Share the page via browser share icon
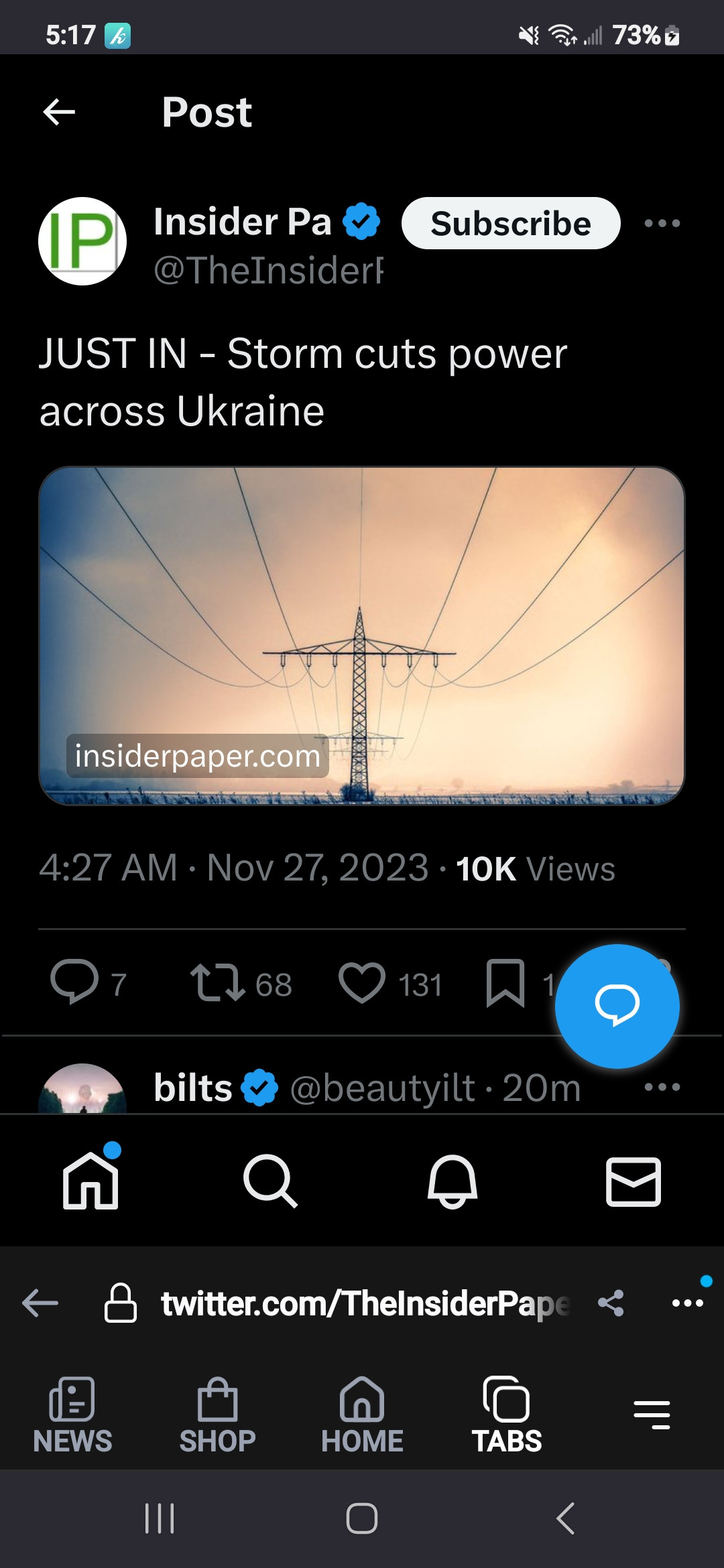Screen dimensions: 724x1568 [611, 1303]
